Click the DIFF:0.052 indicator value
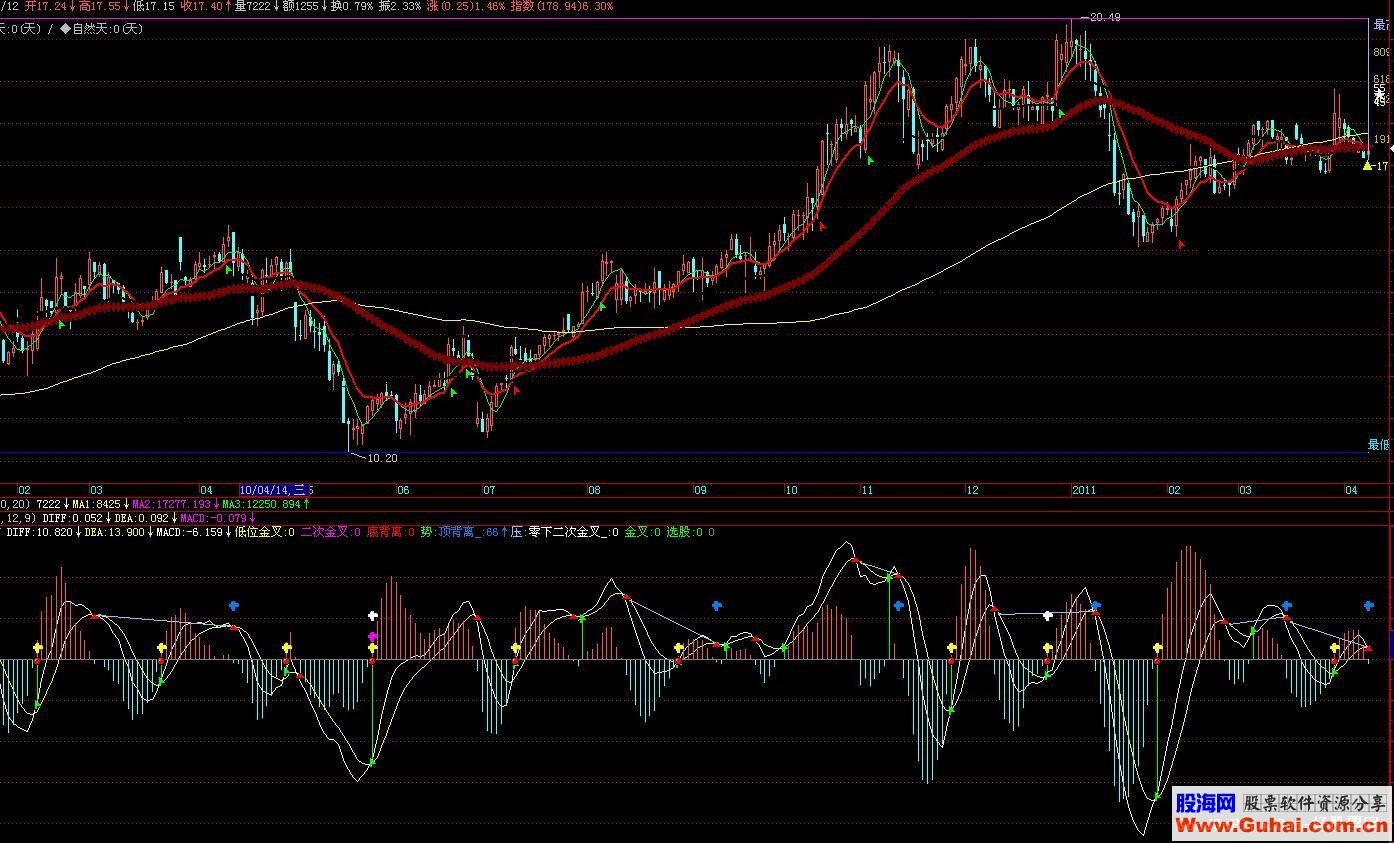 click(72, 518)
